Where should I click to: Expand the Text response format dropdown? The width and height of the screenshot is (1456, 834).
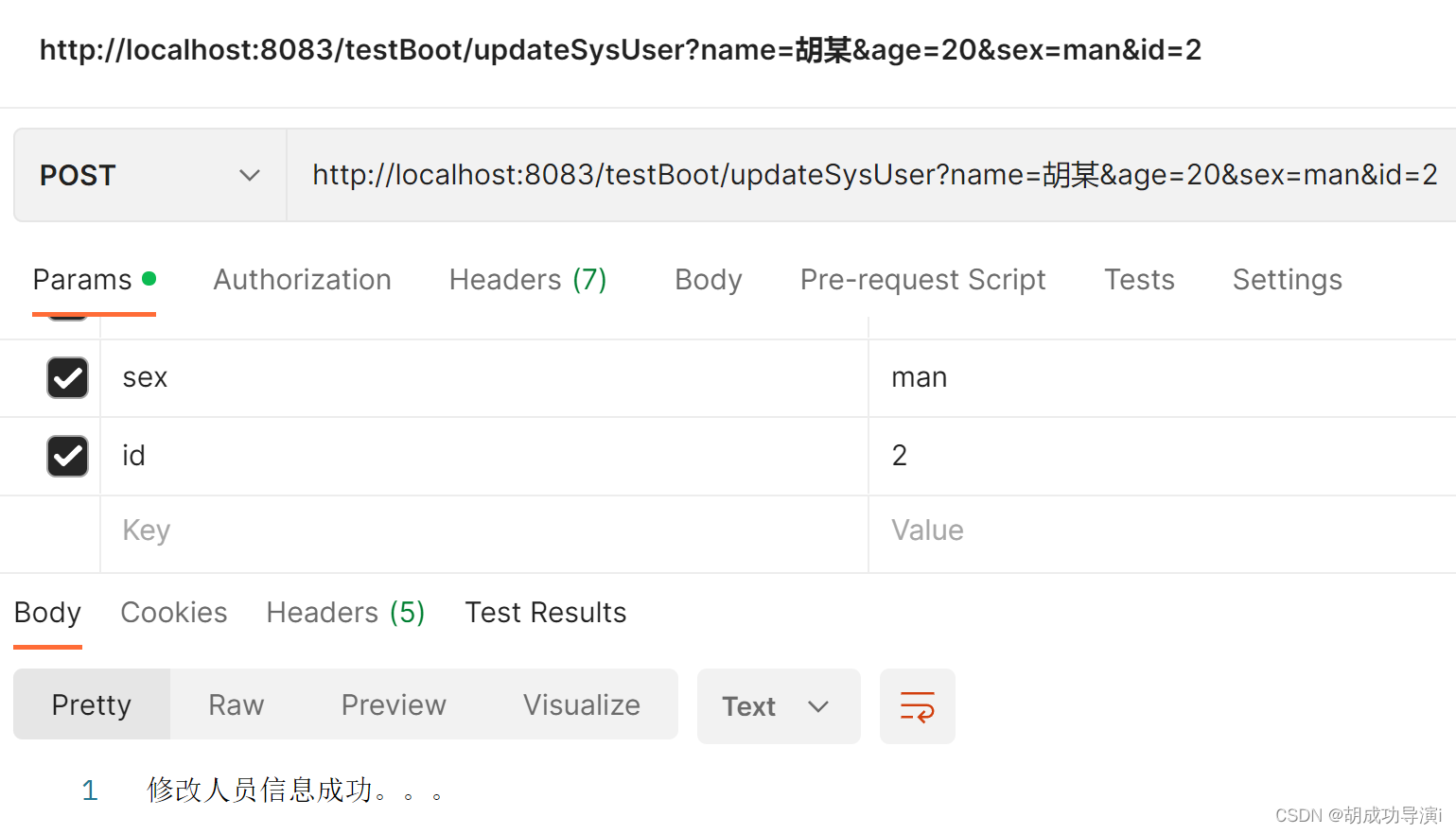coord(778,705)
